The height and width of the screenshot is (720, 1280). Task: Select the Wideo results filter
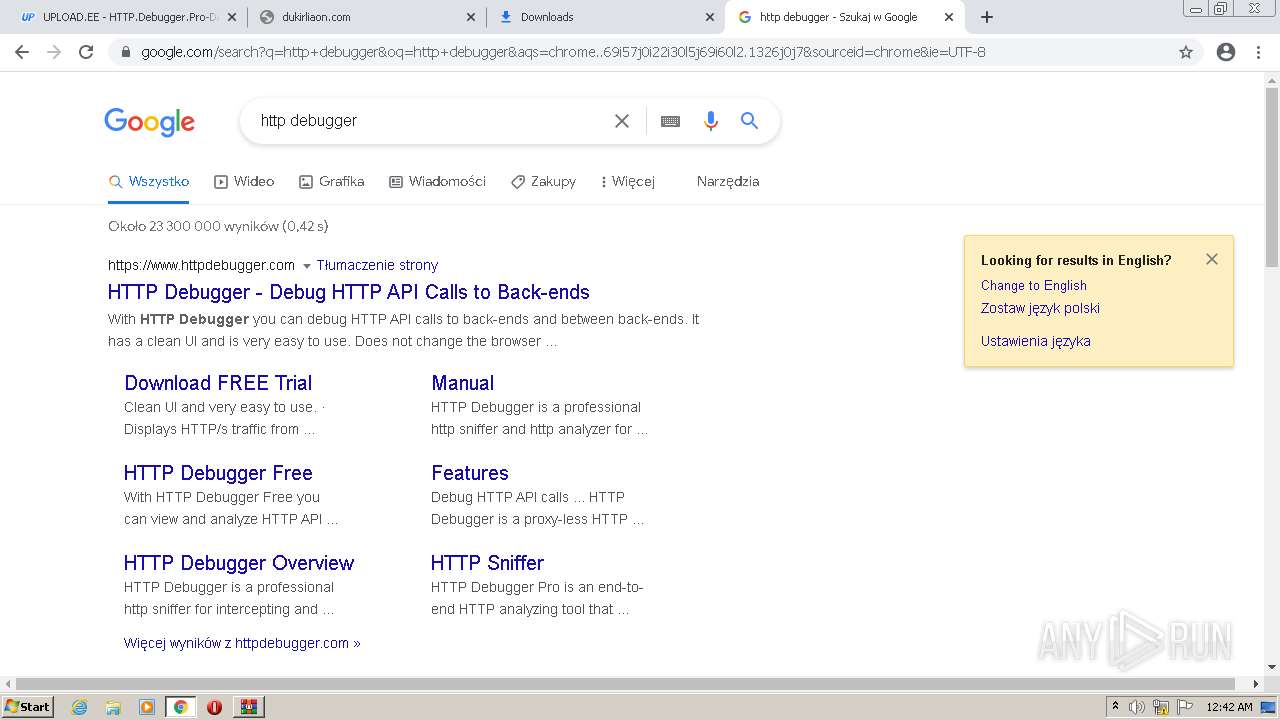[244, 182]
